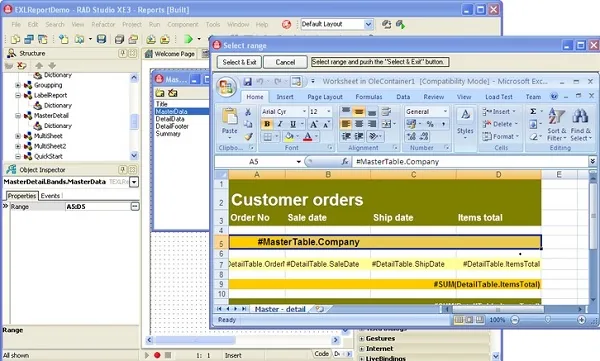Click the Paste icon in Excel ribbon
Viewport: 600px width, 361px height.
(230, 116)
